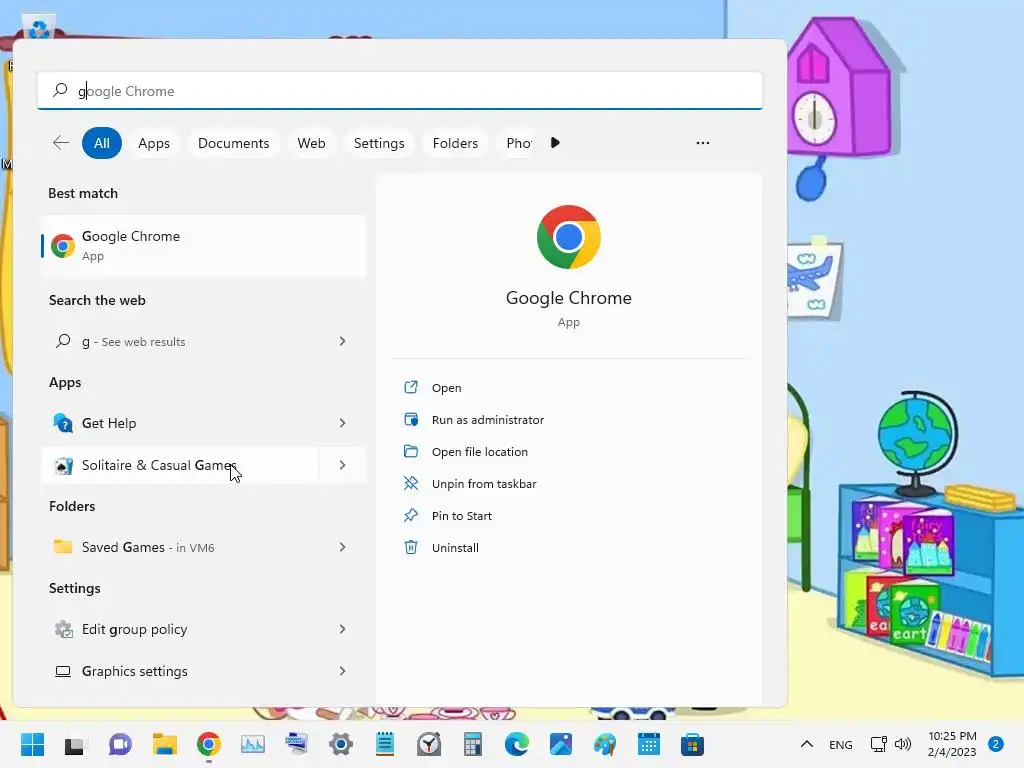1024x768 pixels.
Task: Select Uninstall for Google Chrome
Action: click(x=455, y=548)
